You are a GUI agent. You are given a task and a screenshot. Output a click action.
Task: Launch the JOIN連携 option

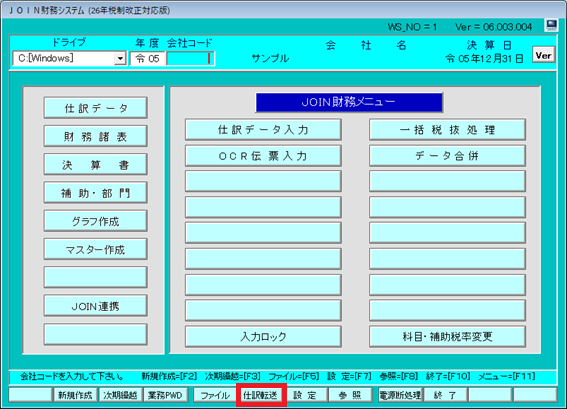[x=95, y=306]
